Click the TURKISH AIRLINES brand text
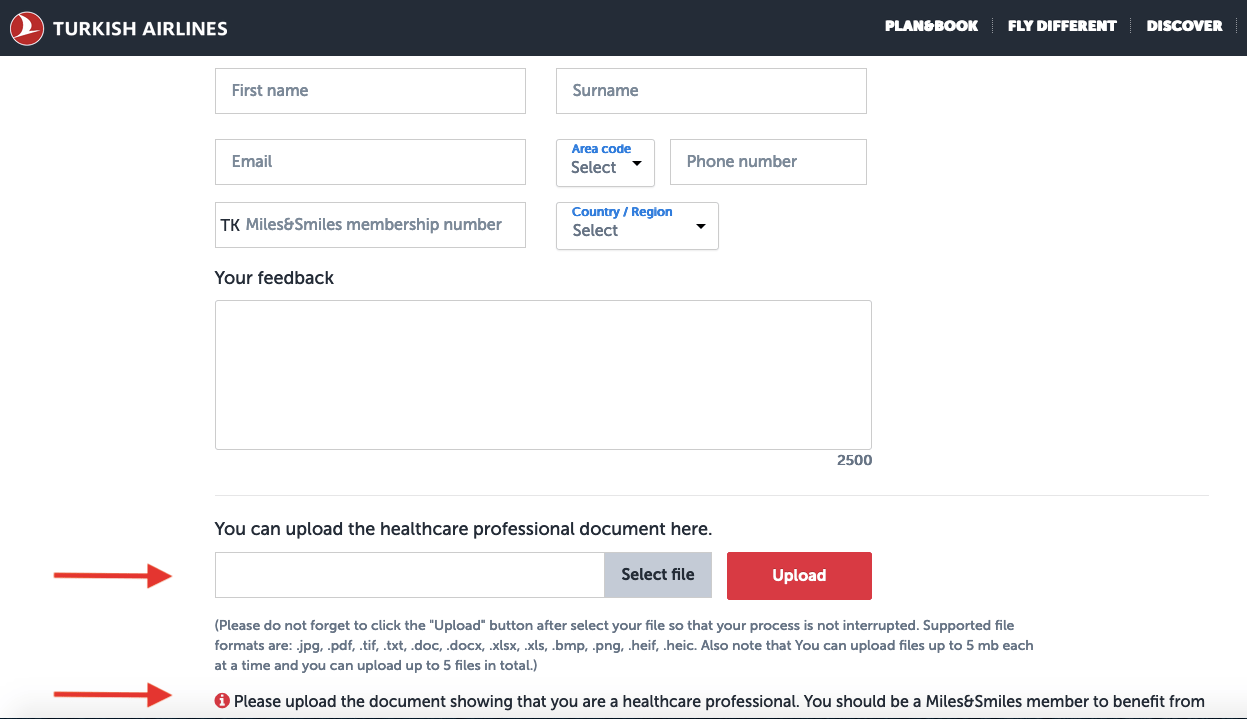This screenshot has height=719, width=1247. pyautogui.click(x=140, y=29)
